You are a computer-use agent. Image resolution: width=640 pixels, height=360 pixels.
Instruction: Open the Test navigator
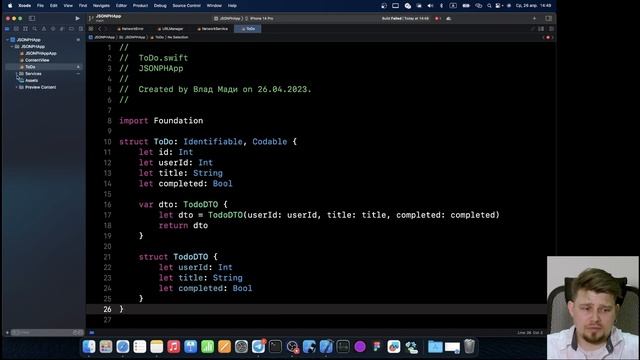[x=53, y=29]
